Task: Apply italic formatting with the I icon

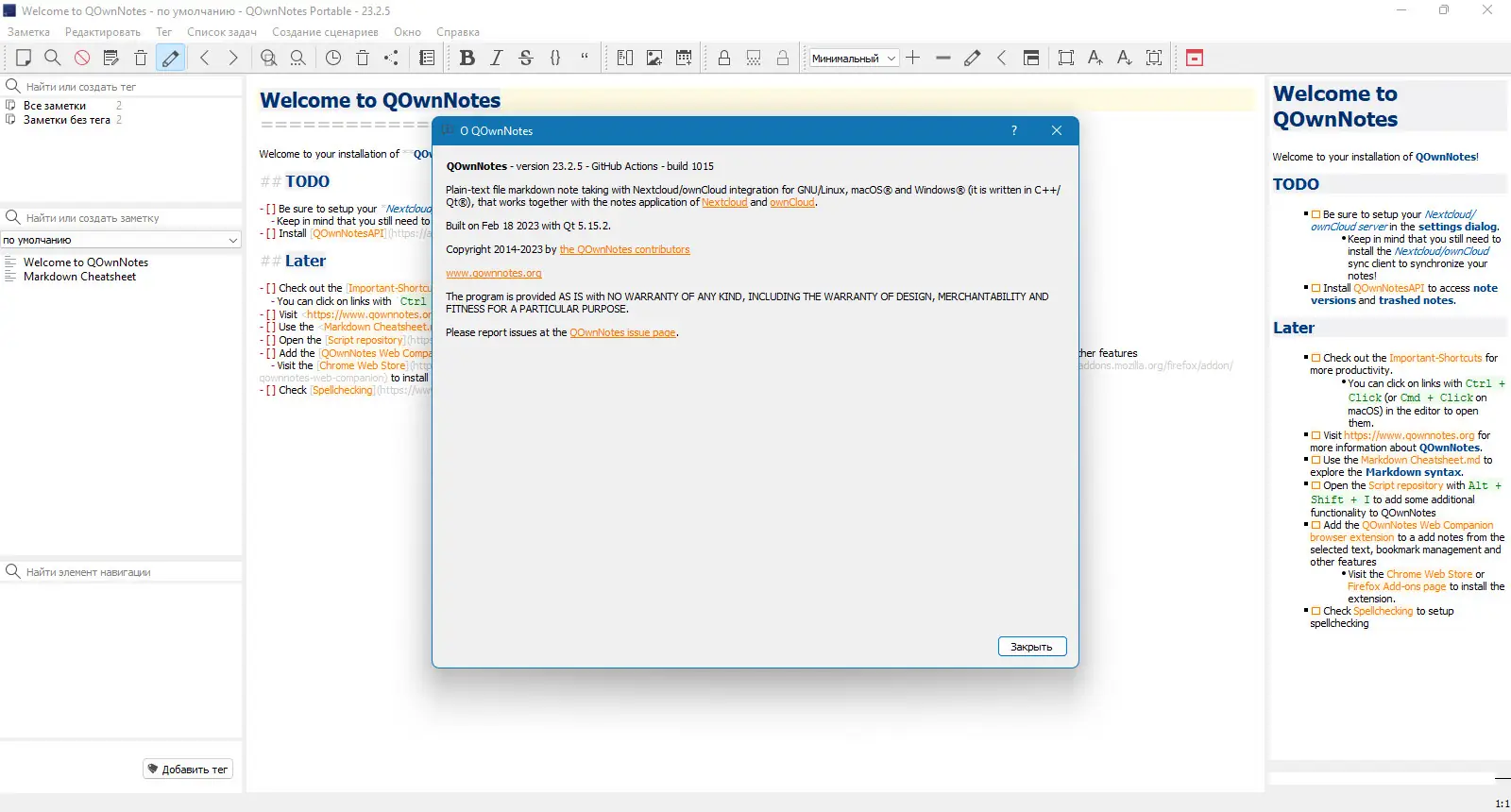Action: point(497,58)
